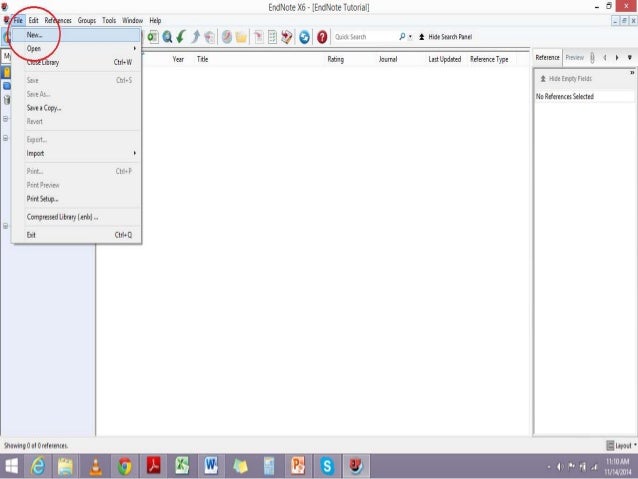The width and height of the screenshot is (638, 479).
Task: Expand the Open submenu arrow
Action: coord(135,48)
